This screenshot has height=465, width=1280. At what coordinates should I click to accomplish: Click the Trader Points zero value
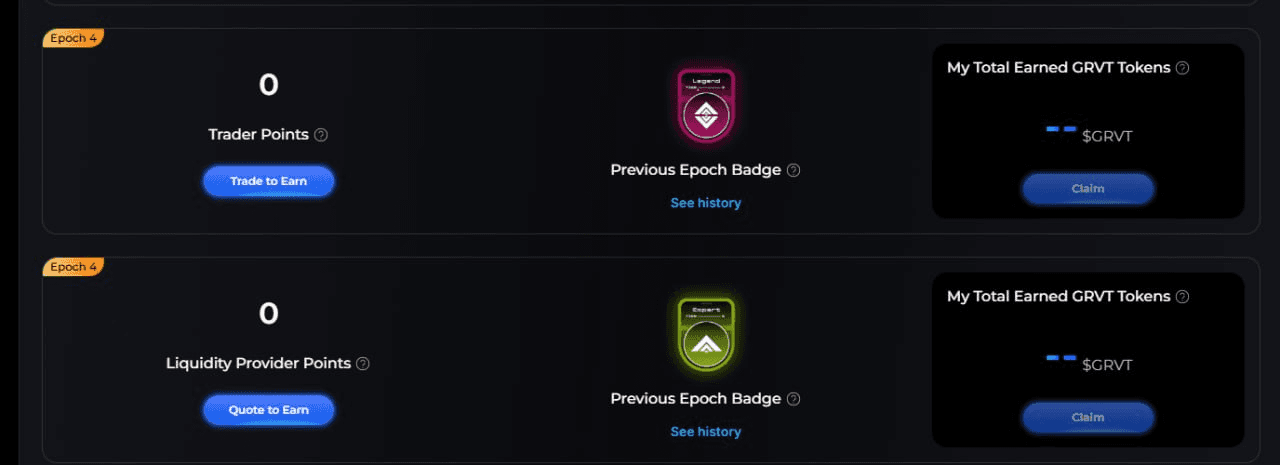tap(268, 85)
